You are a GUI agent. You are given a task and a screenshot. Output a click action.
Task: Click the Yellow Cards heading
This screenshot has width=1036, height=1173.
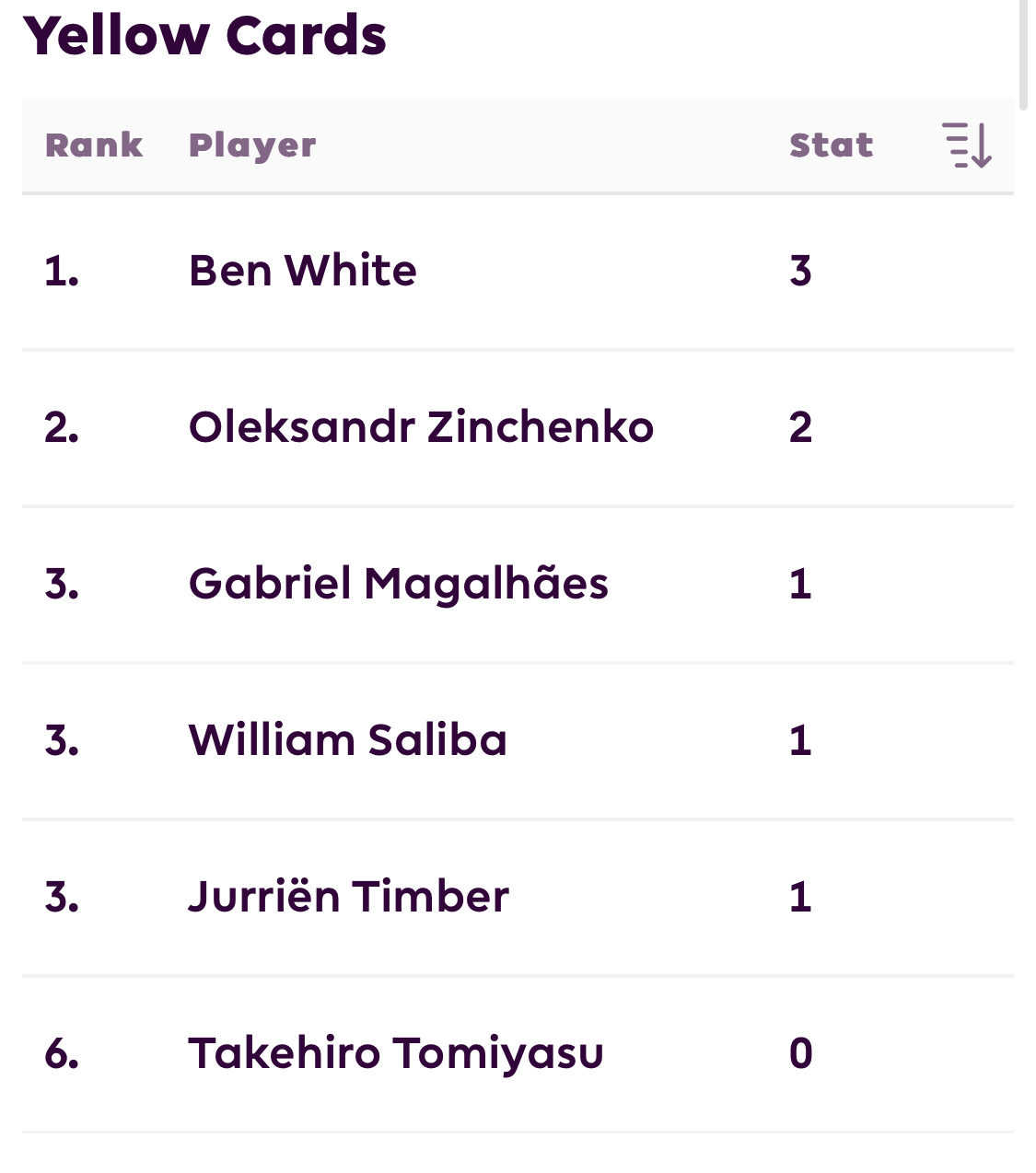204,35
